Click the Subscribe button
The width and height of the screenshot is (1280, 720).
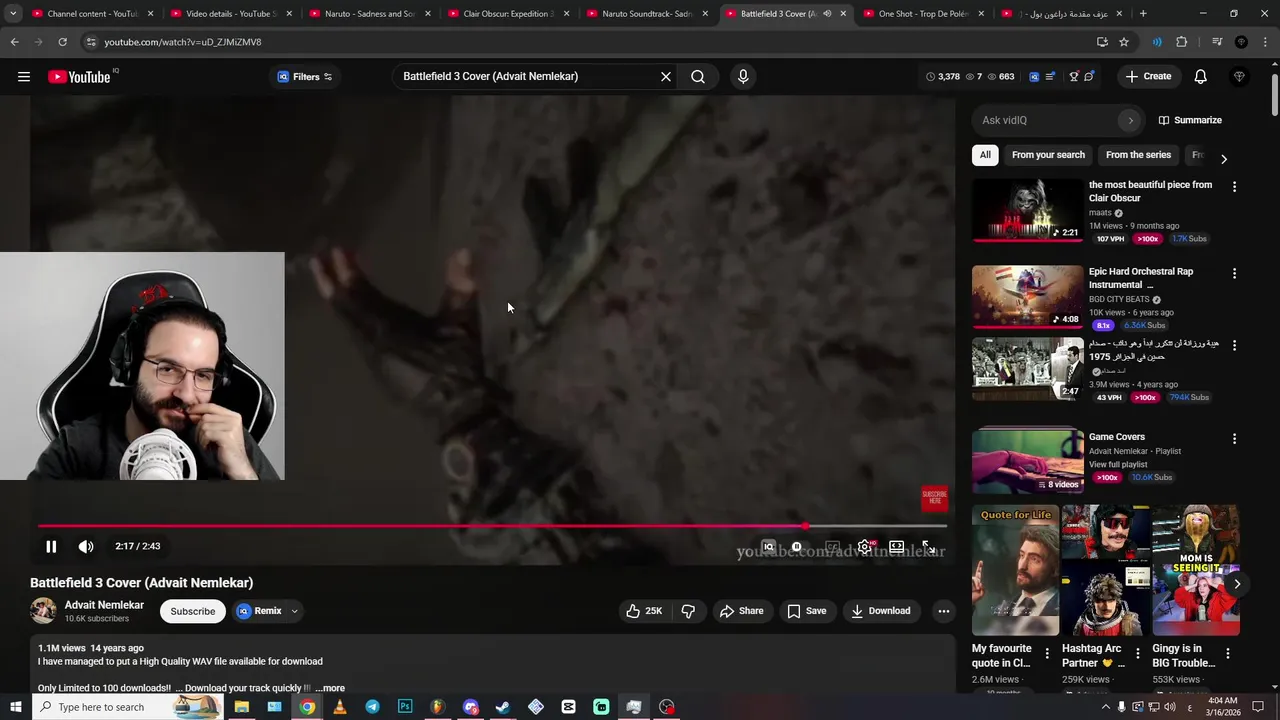[192, 611]
